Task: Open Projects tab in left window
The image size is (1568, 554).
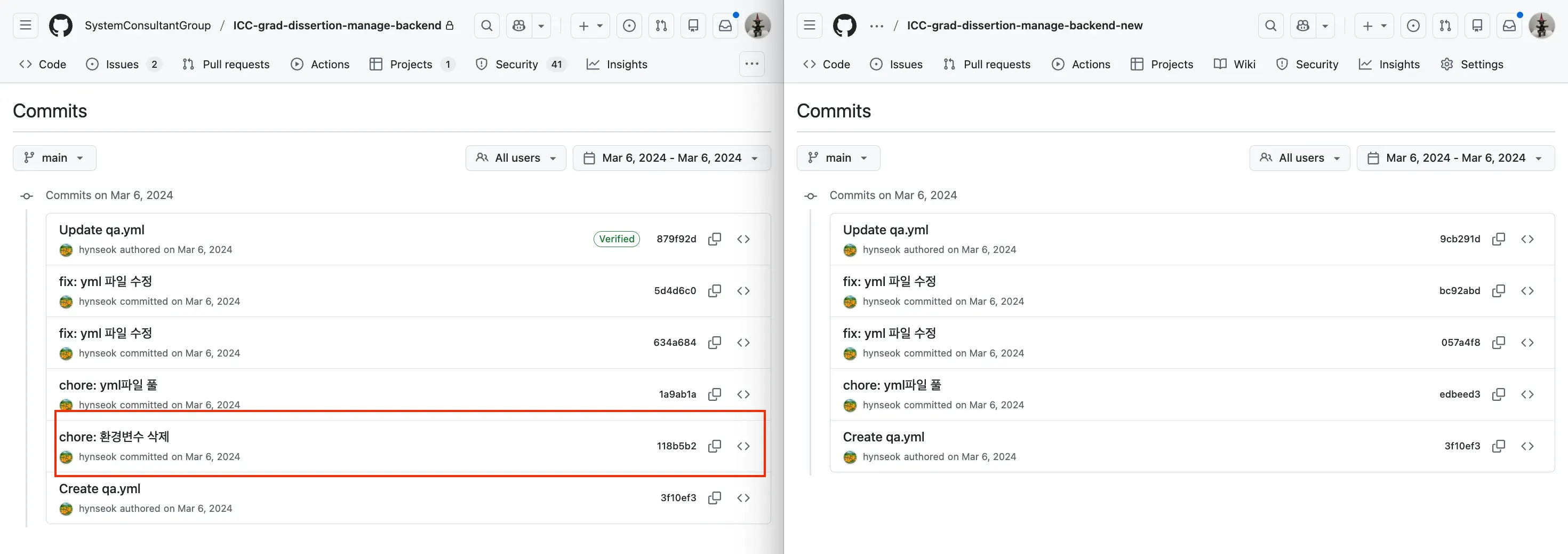Action: click(412, 64)
